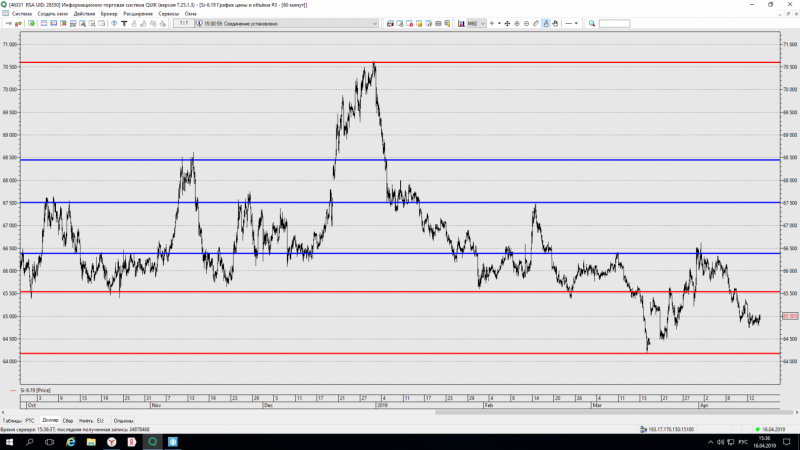Image resolution: width=800 pixels, height=450 pixels.
Task: Open the Окна menu
Action: (x=190, y=14)
